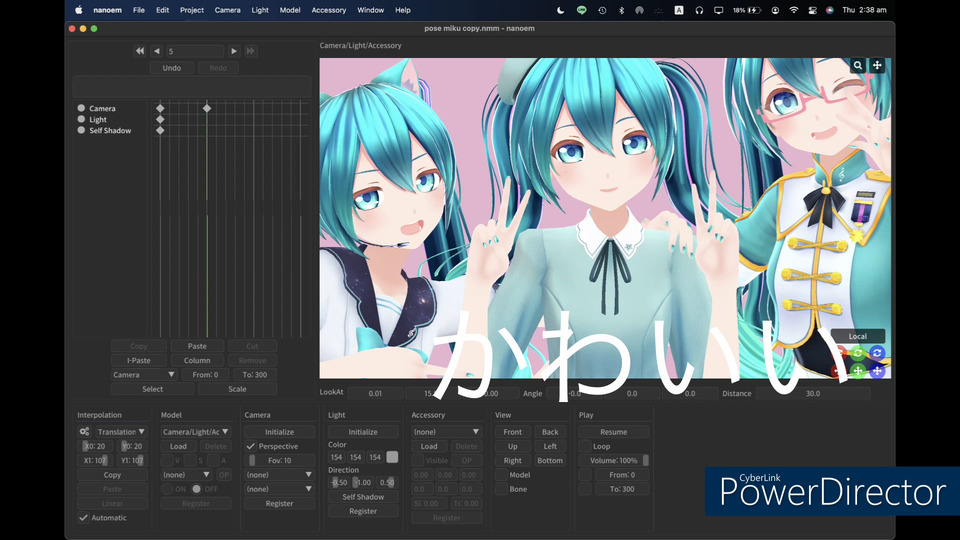The image size is (960, 540).
Task: Open the Project menu
Action: click(192, 10)
